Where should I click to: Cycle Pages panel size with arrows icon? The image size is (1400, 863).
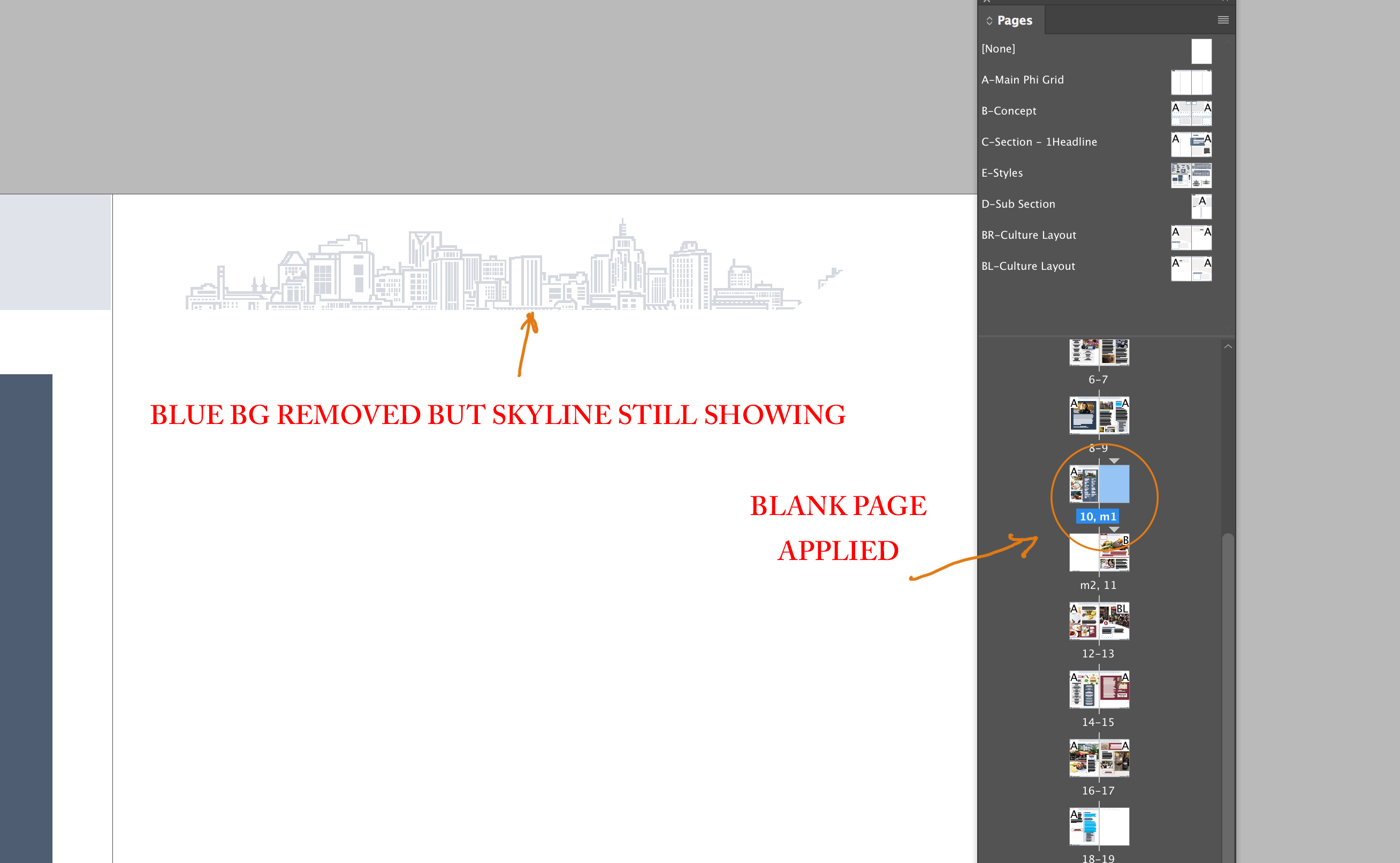tap(989, 20)
